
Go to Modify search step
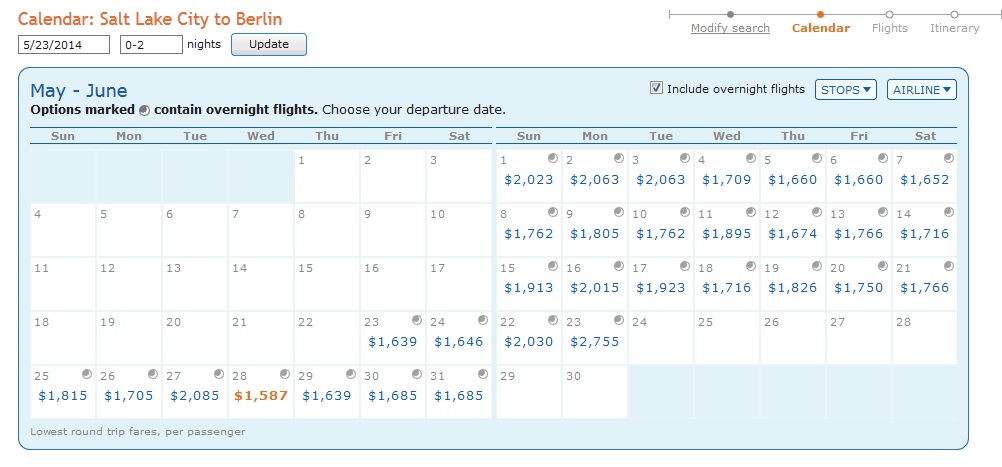[730, 28]
